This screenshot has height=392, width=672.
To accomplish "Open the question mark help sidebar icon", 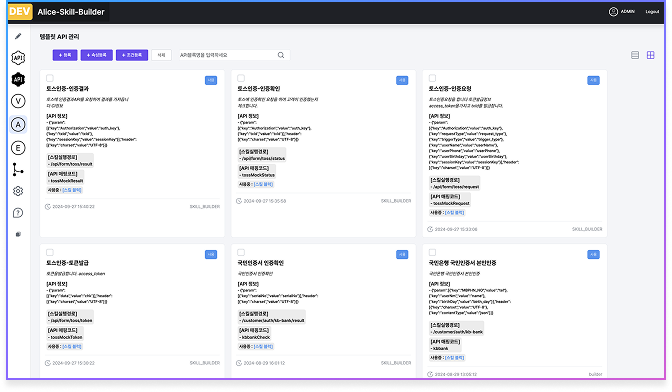I will (x=18, y=213).
